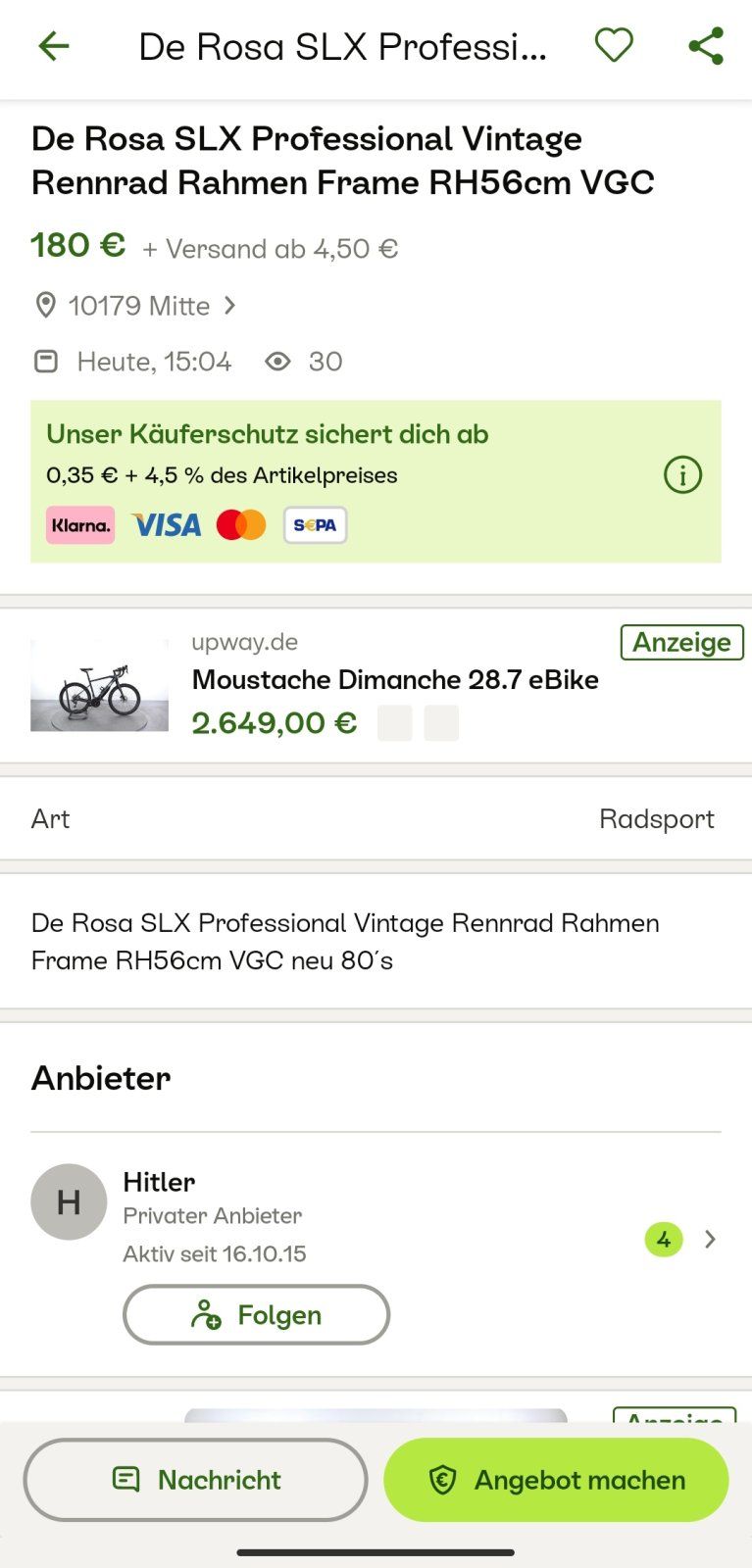The width and height of the screenshot is (752, 1568).
Task: Tap the Anzeige label on upway ad
Action: coord(681,643)
